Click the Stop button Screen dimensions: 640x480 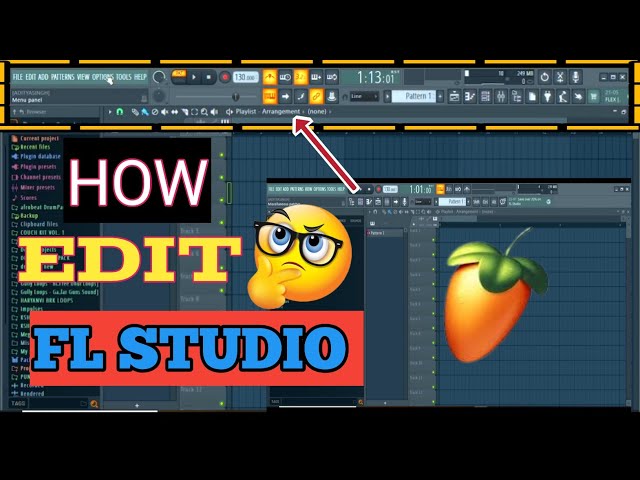click(x=209, y=77)
